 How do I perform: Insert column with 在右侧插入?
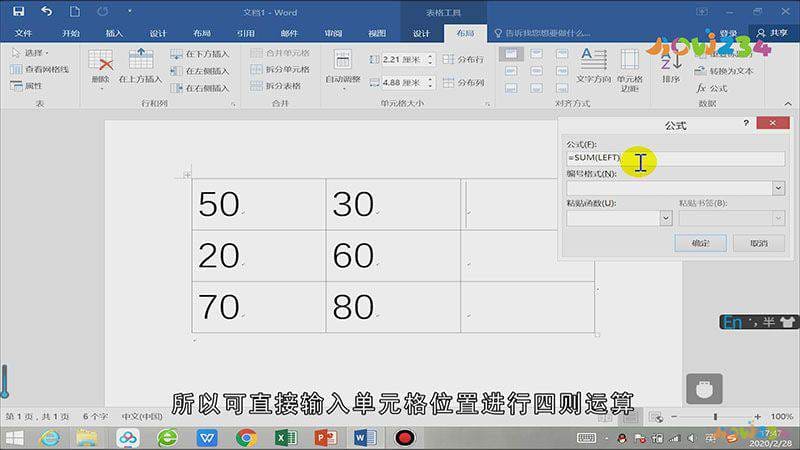tap(200, 88)
